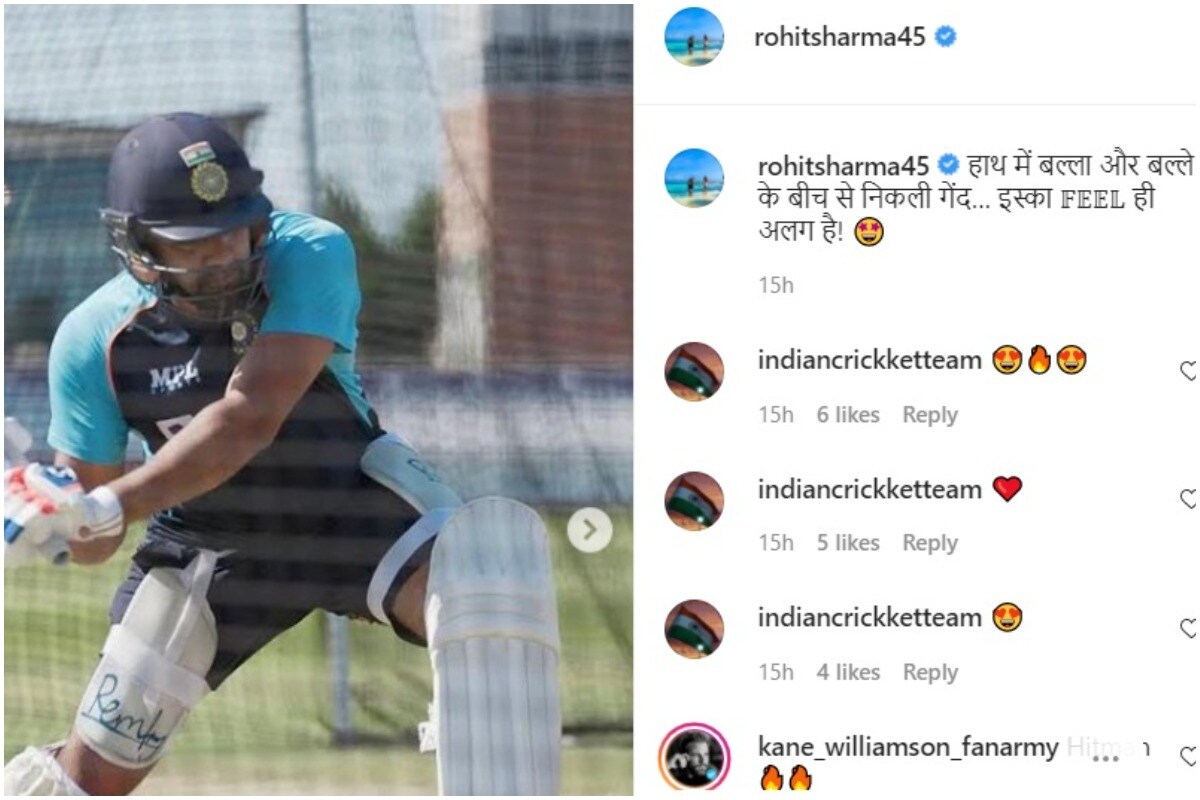
Task: Open rohitsharma45 username in header
Action: [841, 37]
